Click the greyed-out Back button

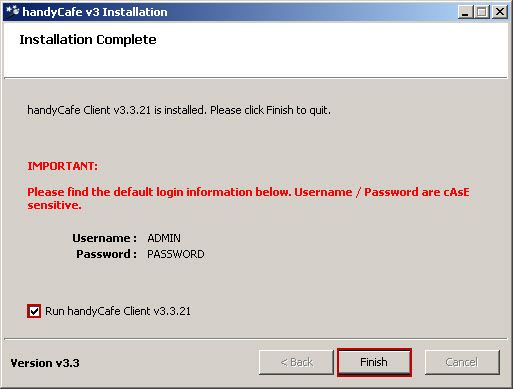(x=296, y=362)
